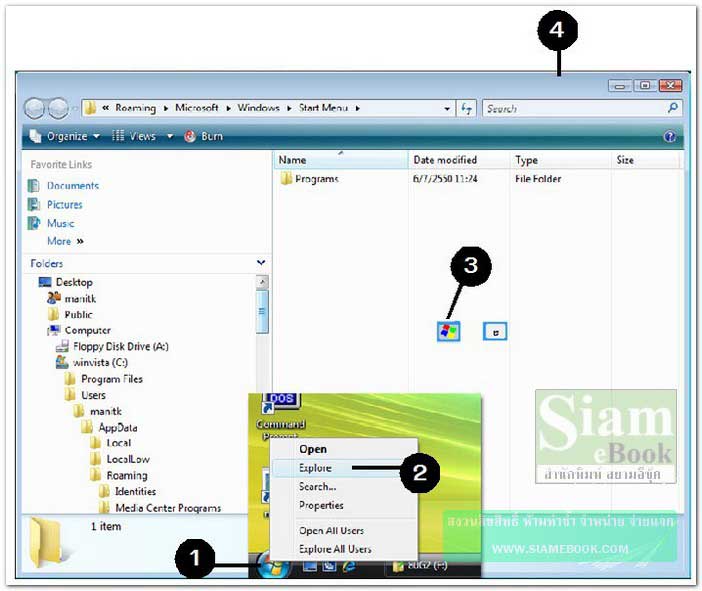Select Local folder in tree

coord(118,443)
